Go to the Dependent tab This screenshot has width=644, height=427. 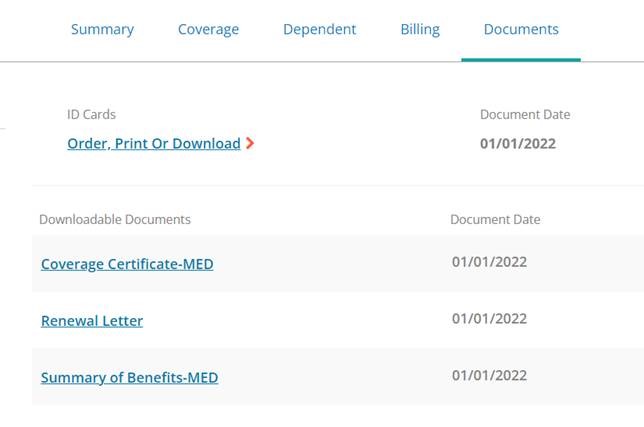(320, 30)
